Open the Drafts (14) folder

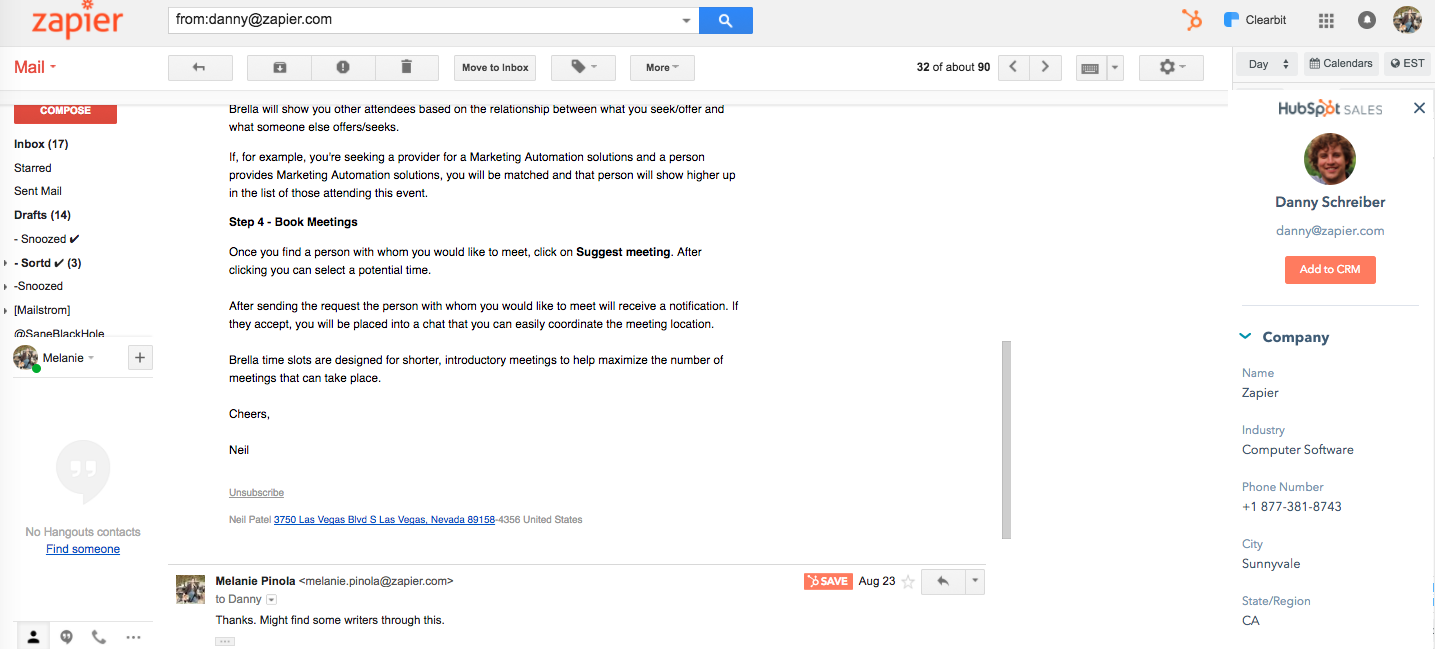42,215
